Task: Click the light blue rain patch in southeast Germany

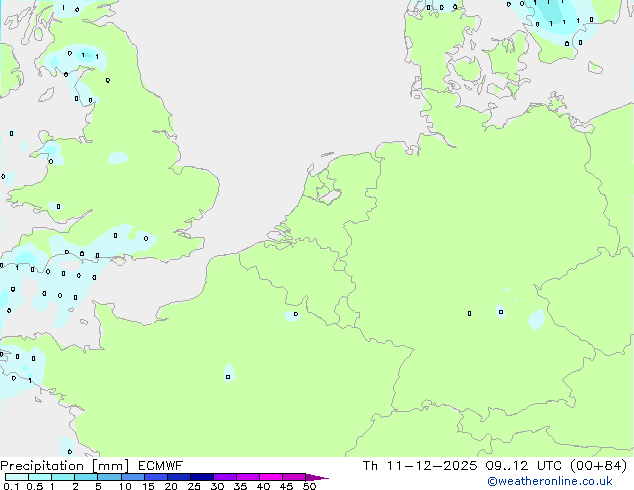Action: tap(537, 319)
